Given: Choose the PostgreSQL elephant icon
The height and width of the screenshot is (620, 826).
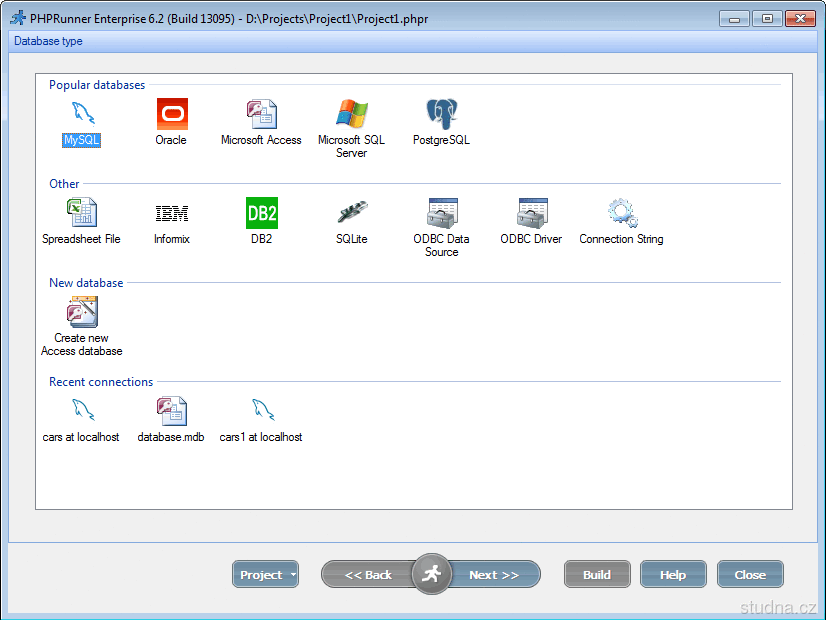Looking at the screenshot, I should click(441, 114).
